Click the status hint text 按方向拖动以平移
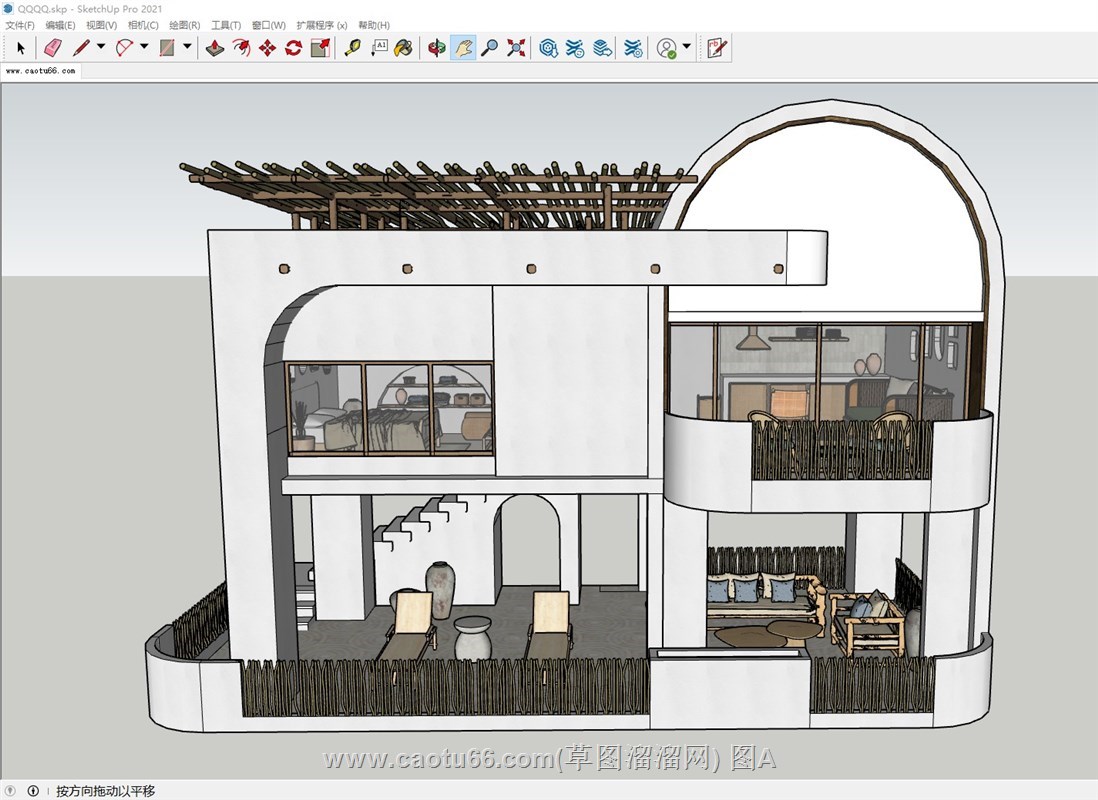 click(105, 791)
